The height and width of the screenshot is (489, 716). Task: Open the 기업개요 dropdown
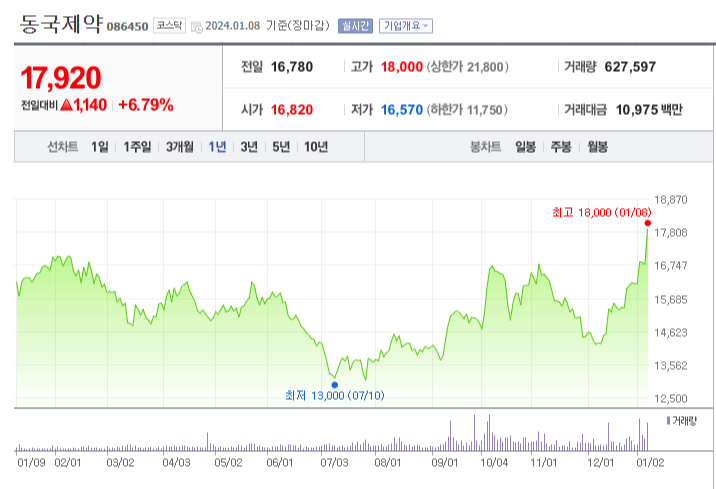[x=405, y=26]
